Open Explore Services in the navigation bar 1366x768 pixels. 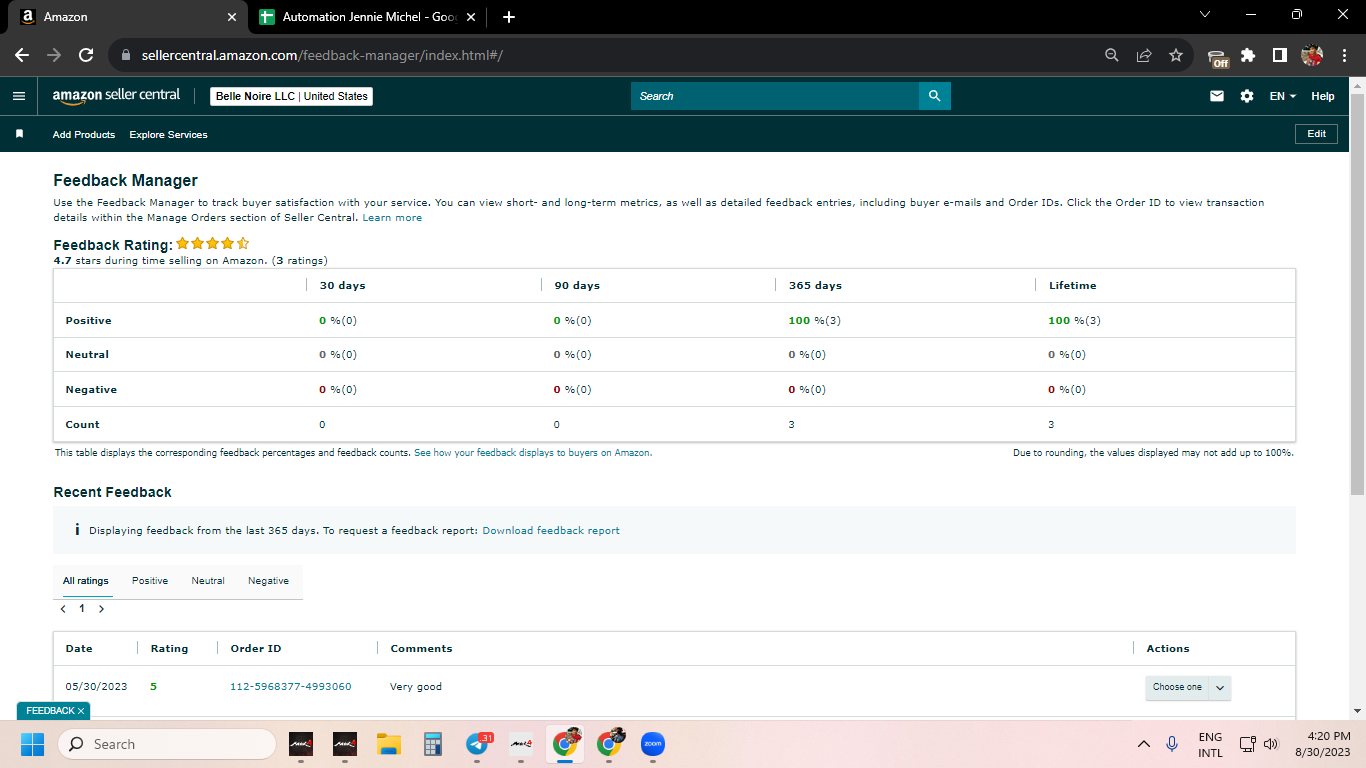click(x=168, y=134)
